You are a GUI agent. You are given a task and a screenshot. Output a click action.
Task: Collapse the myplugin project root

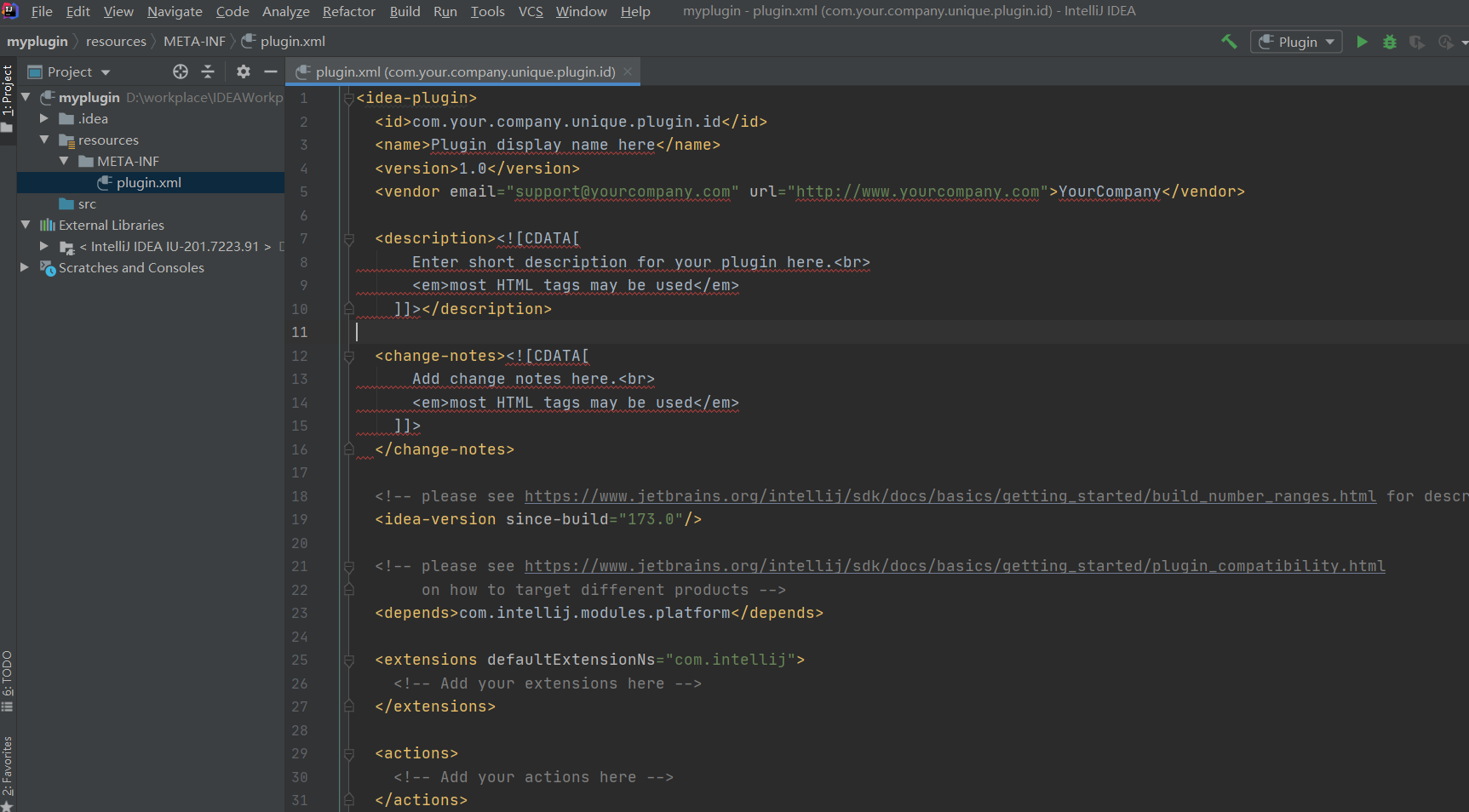point(26,97)
